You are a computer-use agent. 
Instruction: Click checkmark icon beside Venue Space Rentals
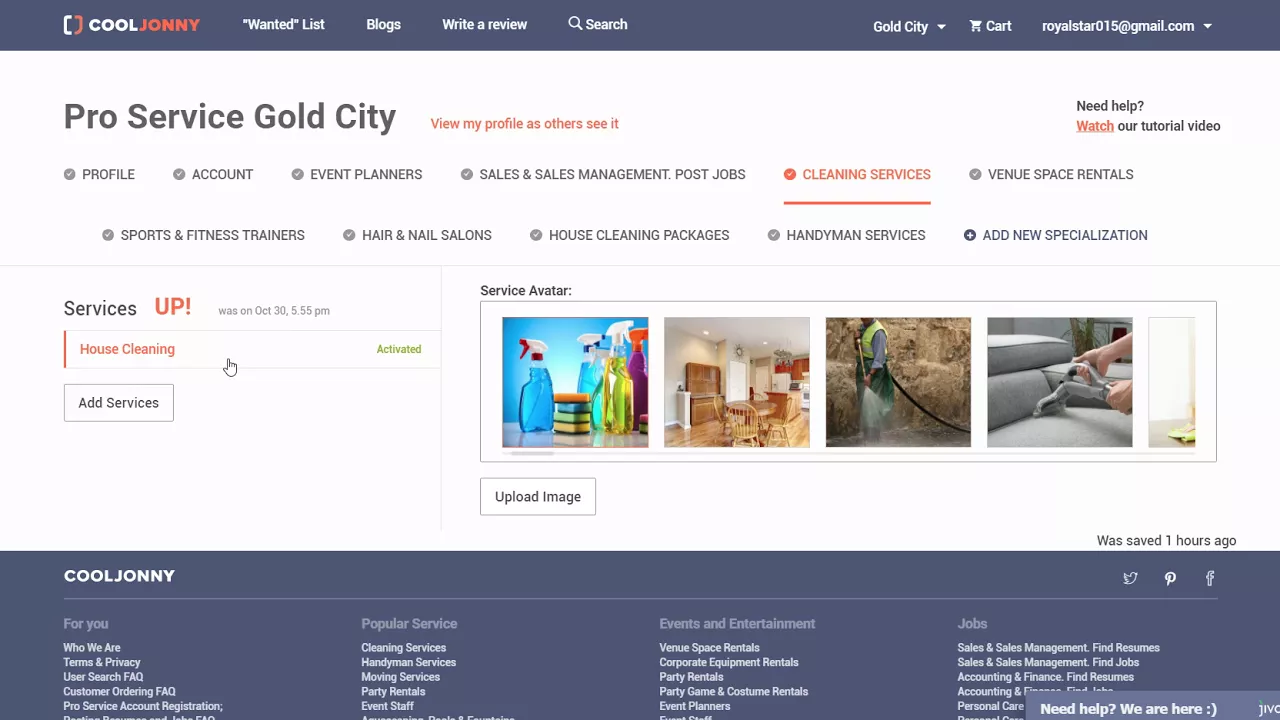click(975, 174)
